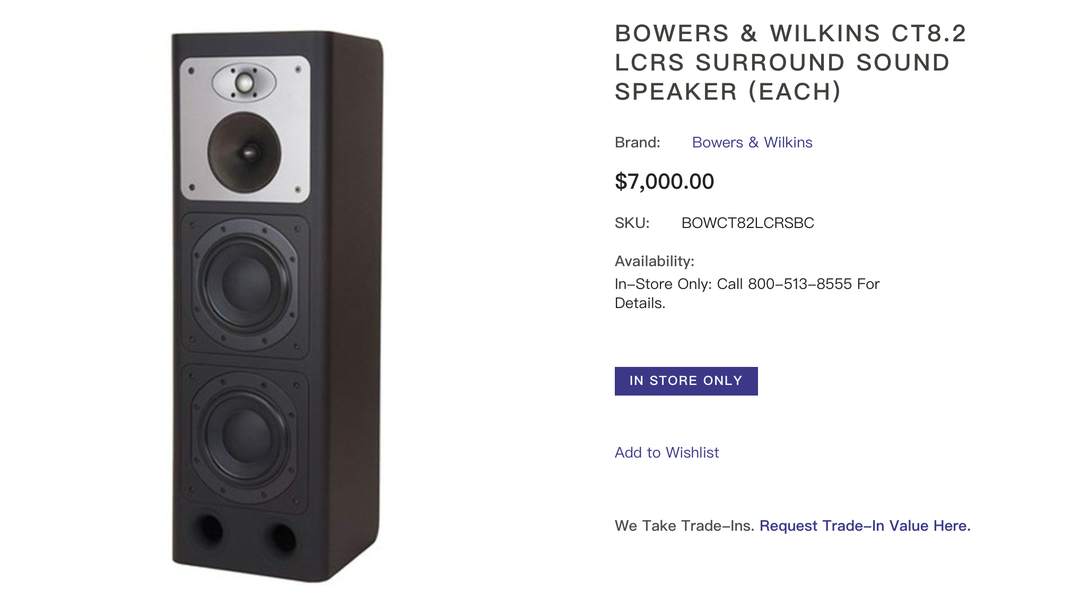Click the right bass port on speaker

pos(282,537)
